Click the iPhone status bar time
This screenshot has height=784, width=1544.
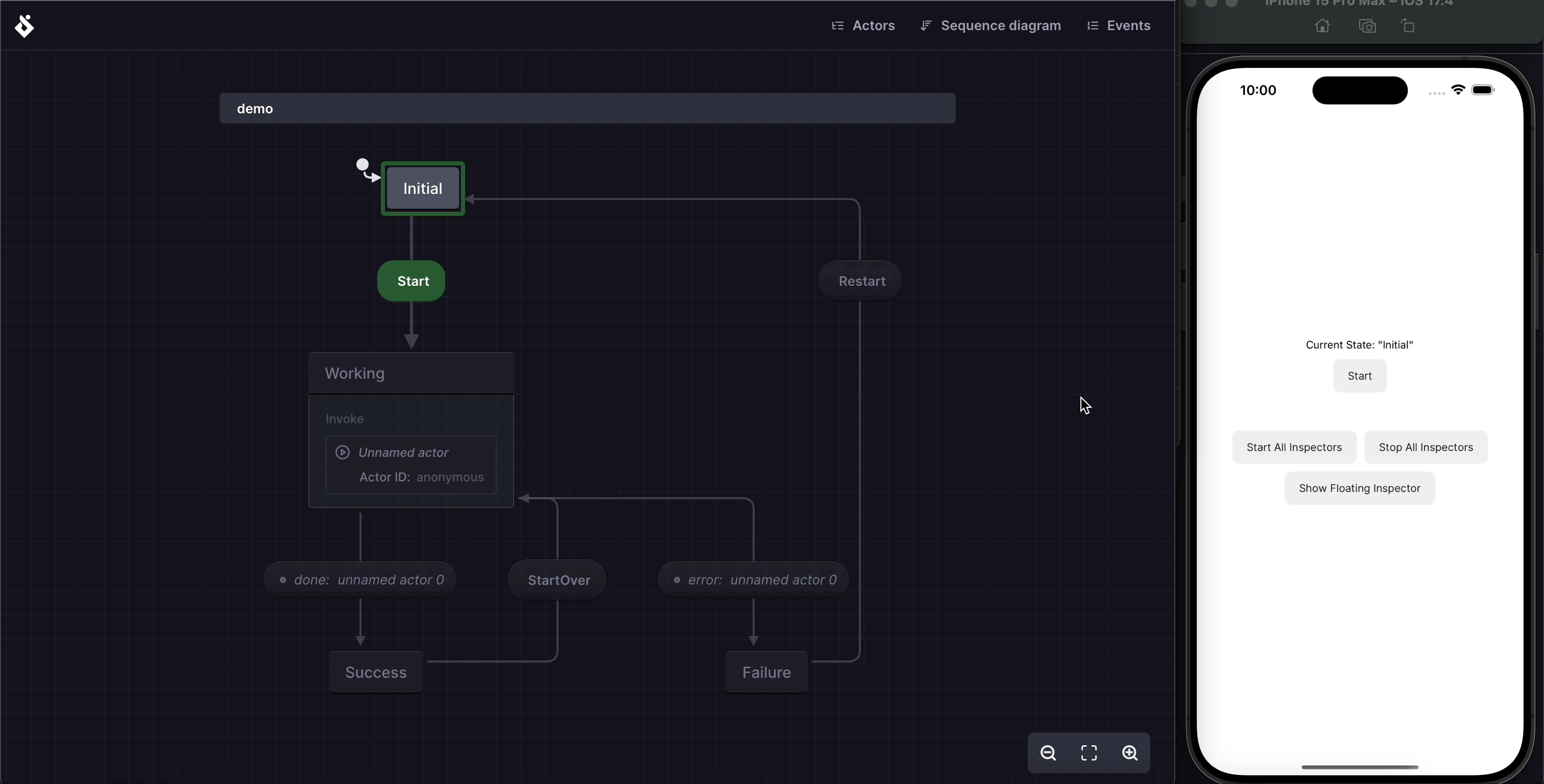pyautogui.click(x=1257, y=90)
